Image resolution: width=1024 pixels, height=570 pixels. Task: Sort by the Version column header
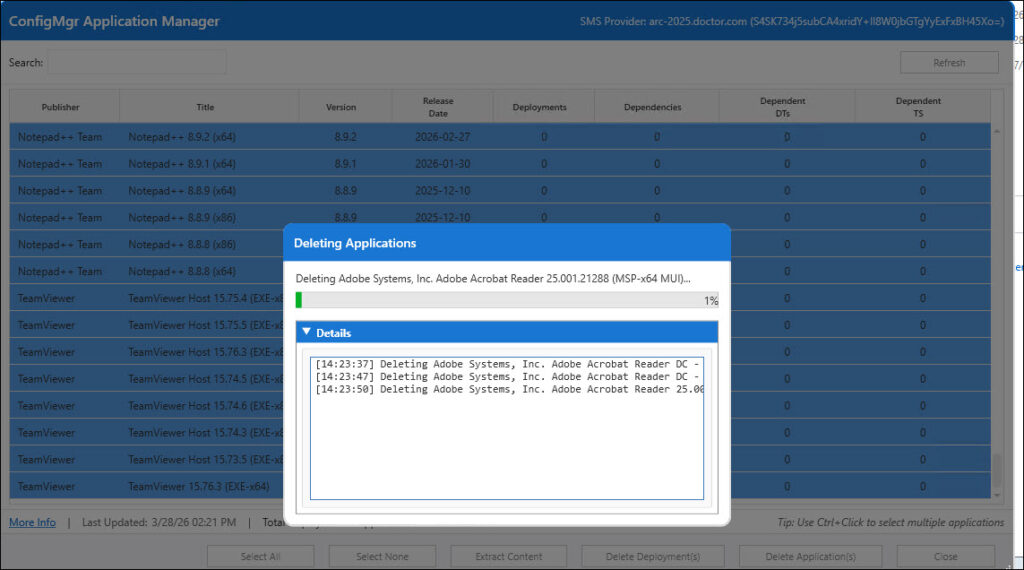[x=341, y=107]
